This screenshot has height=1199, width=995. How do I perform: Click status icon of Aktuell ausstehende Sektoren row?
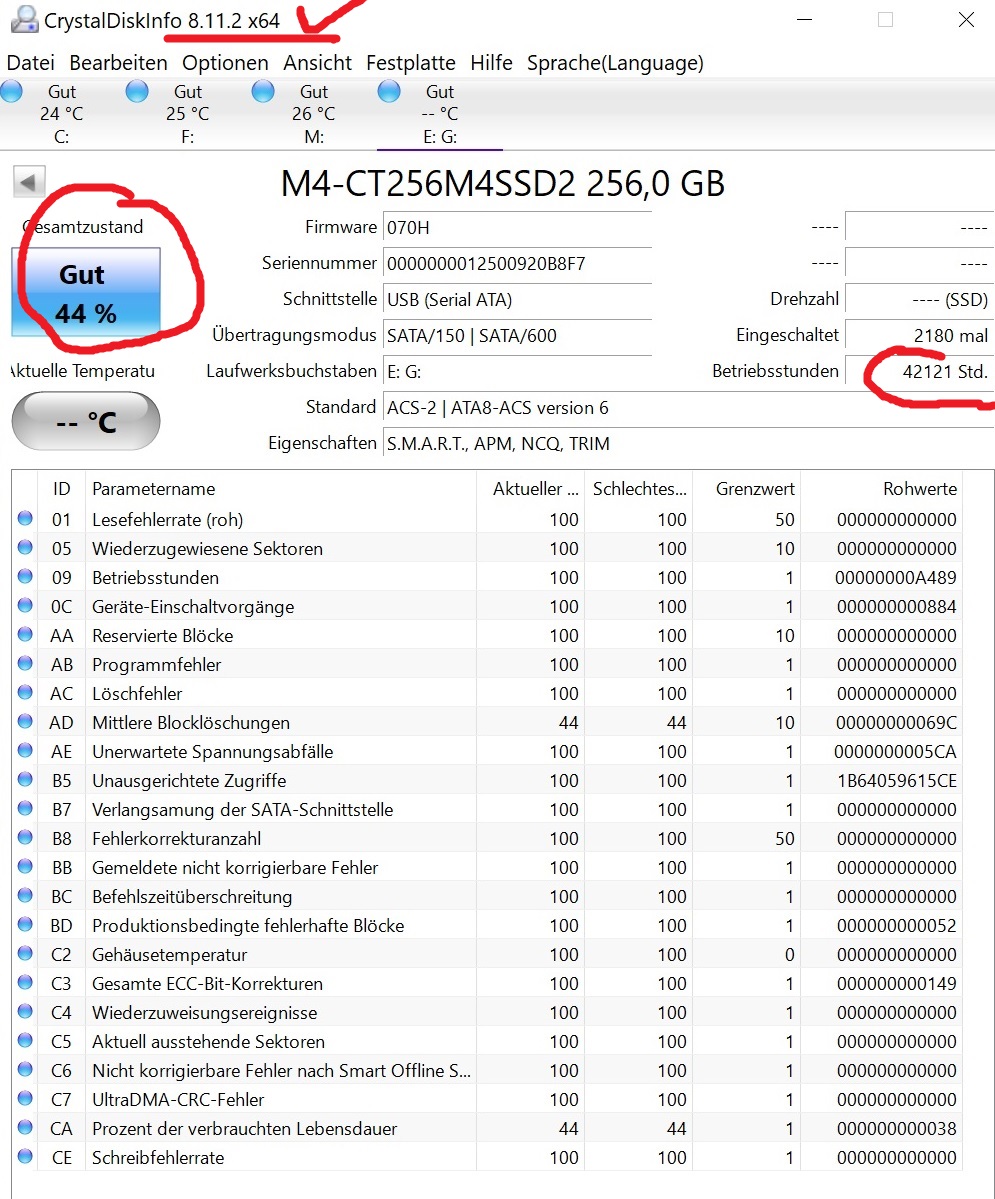pyautogui.click(x=25, y=1041)
